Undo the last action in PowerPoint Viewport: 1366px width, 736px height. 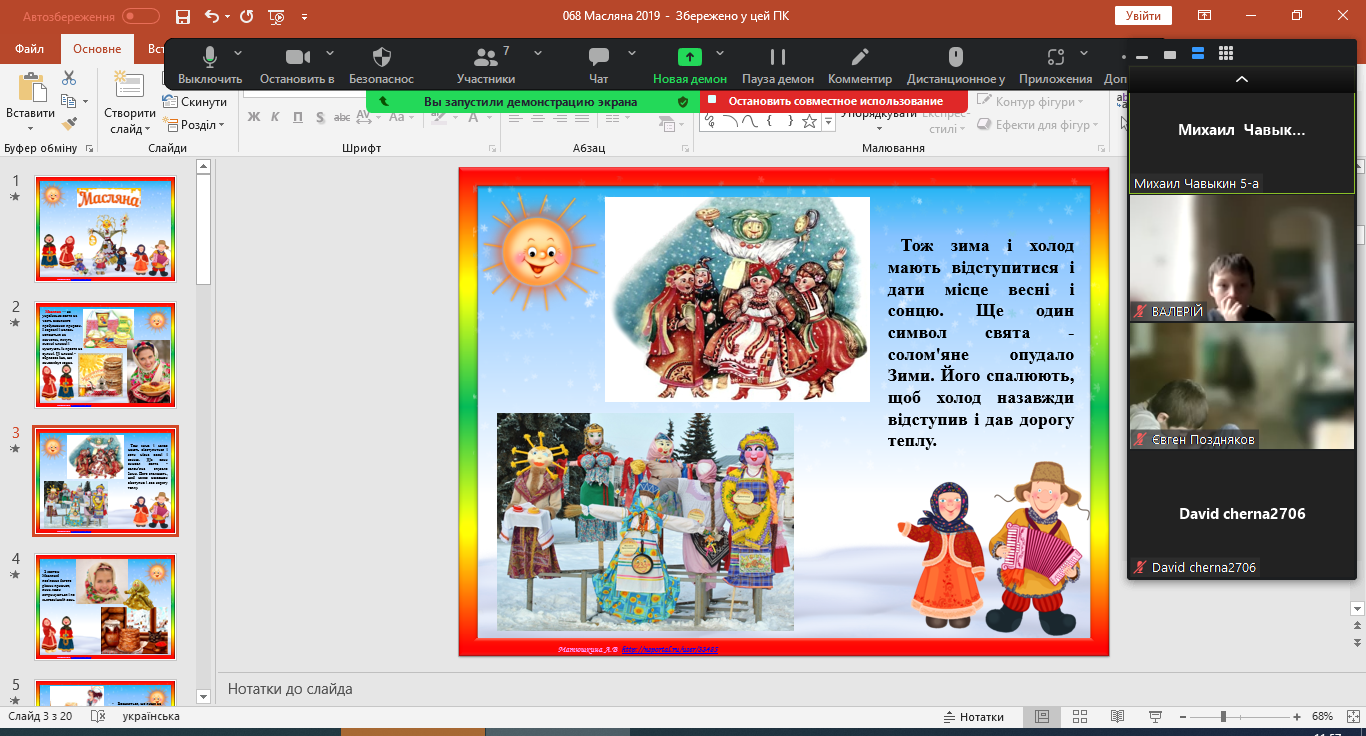[x=211, y=16]
